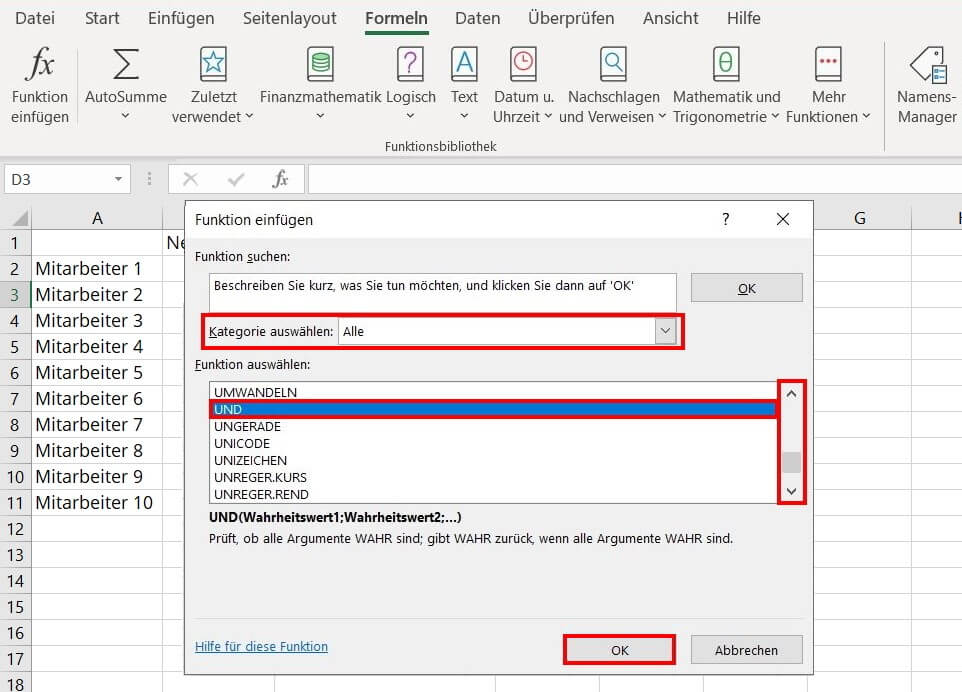Click the formula bar input area
The width and height of the screenshot is (962, 692).
(634, 179)
